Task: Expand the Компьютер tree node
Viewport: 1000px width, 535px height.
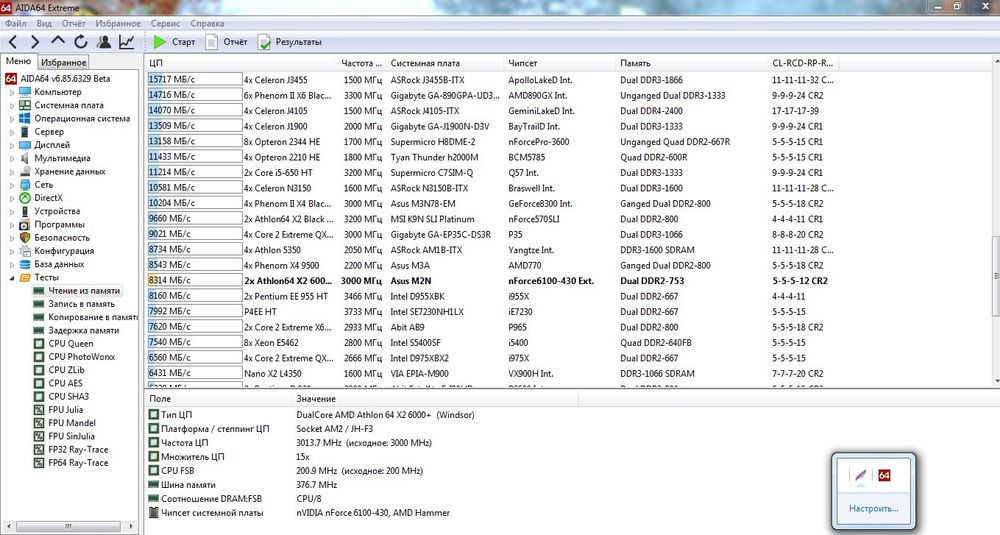Action: [x=11, y=92]
